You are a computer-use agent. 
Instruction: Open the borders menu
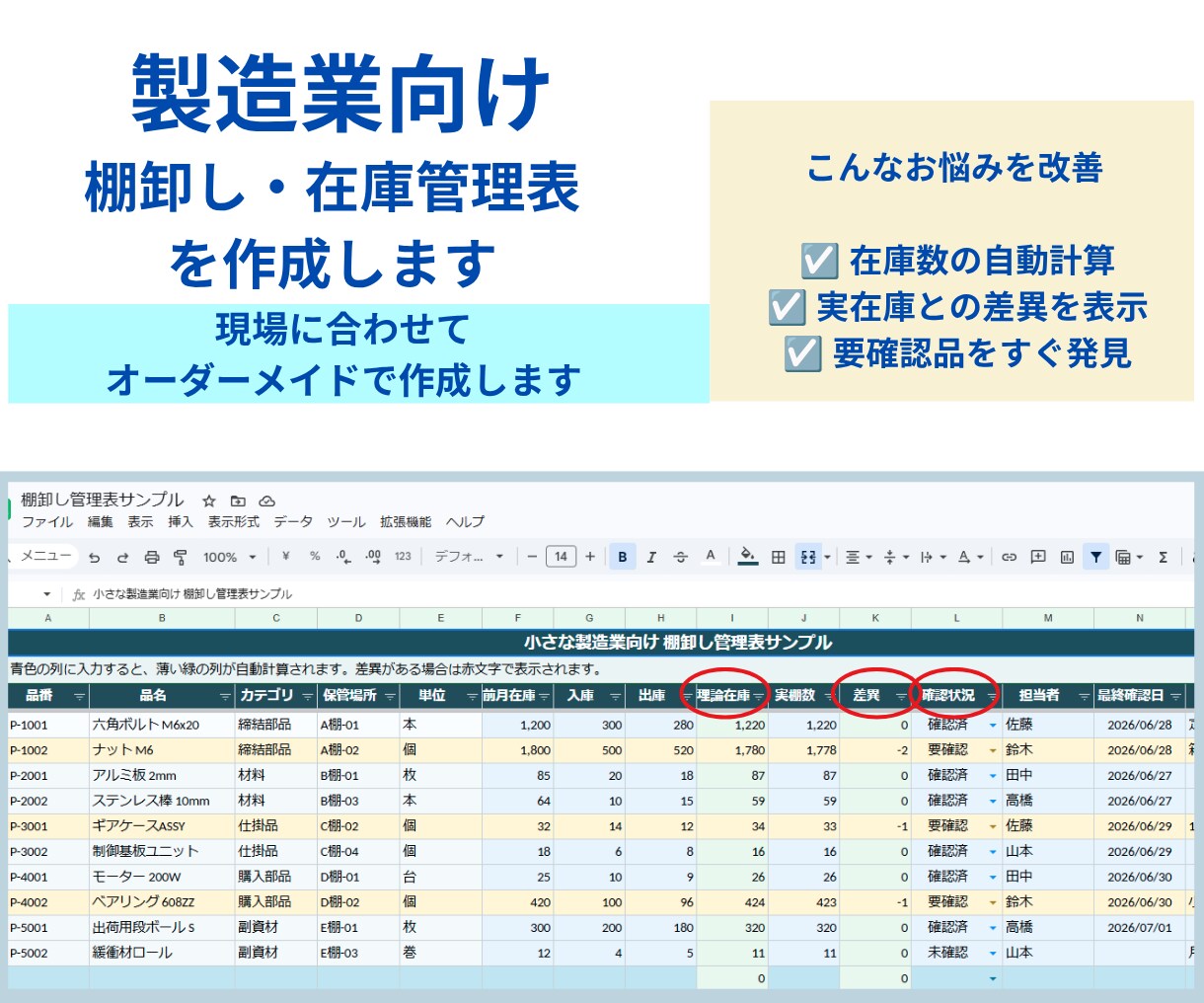[x=778, y=557]
